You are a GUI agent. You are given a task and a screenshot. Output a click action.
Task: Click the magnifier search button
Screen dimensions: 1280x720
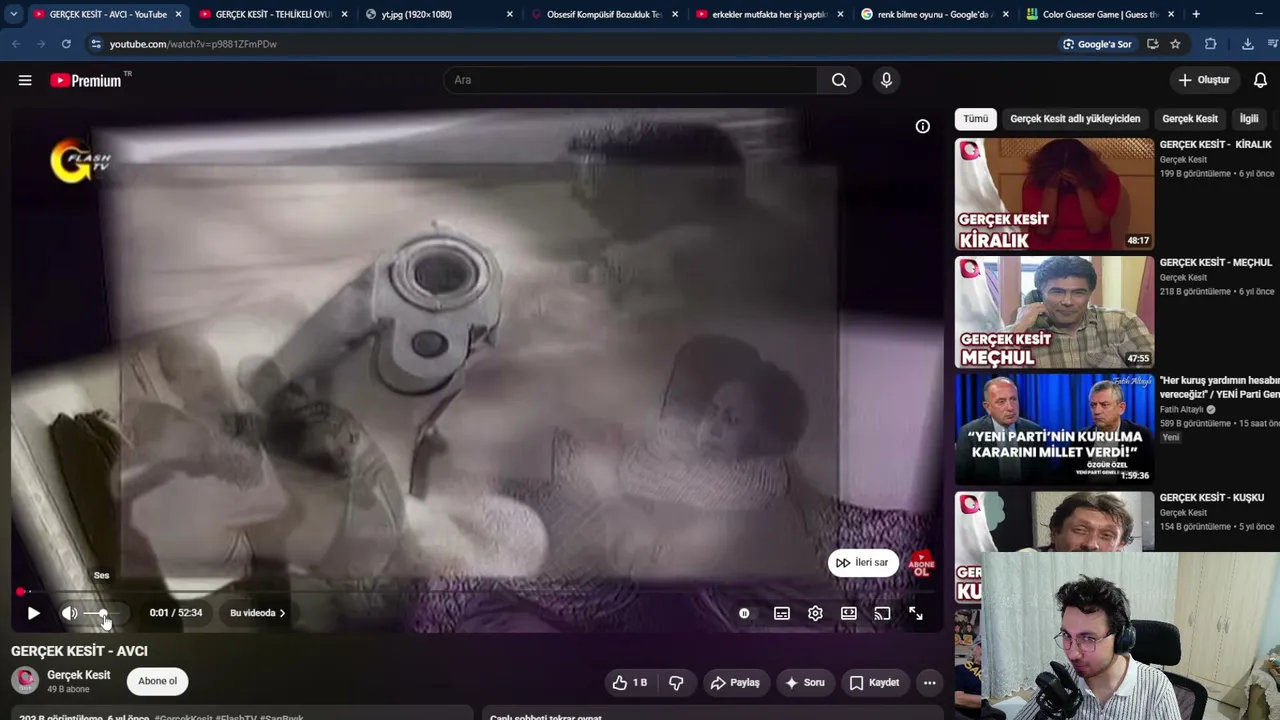(x=839, y=80)
